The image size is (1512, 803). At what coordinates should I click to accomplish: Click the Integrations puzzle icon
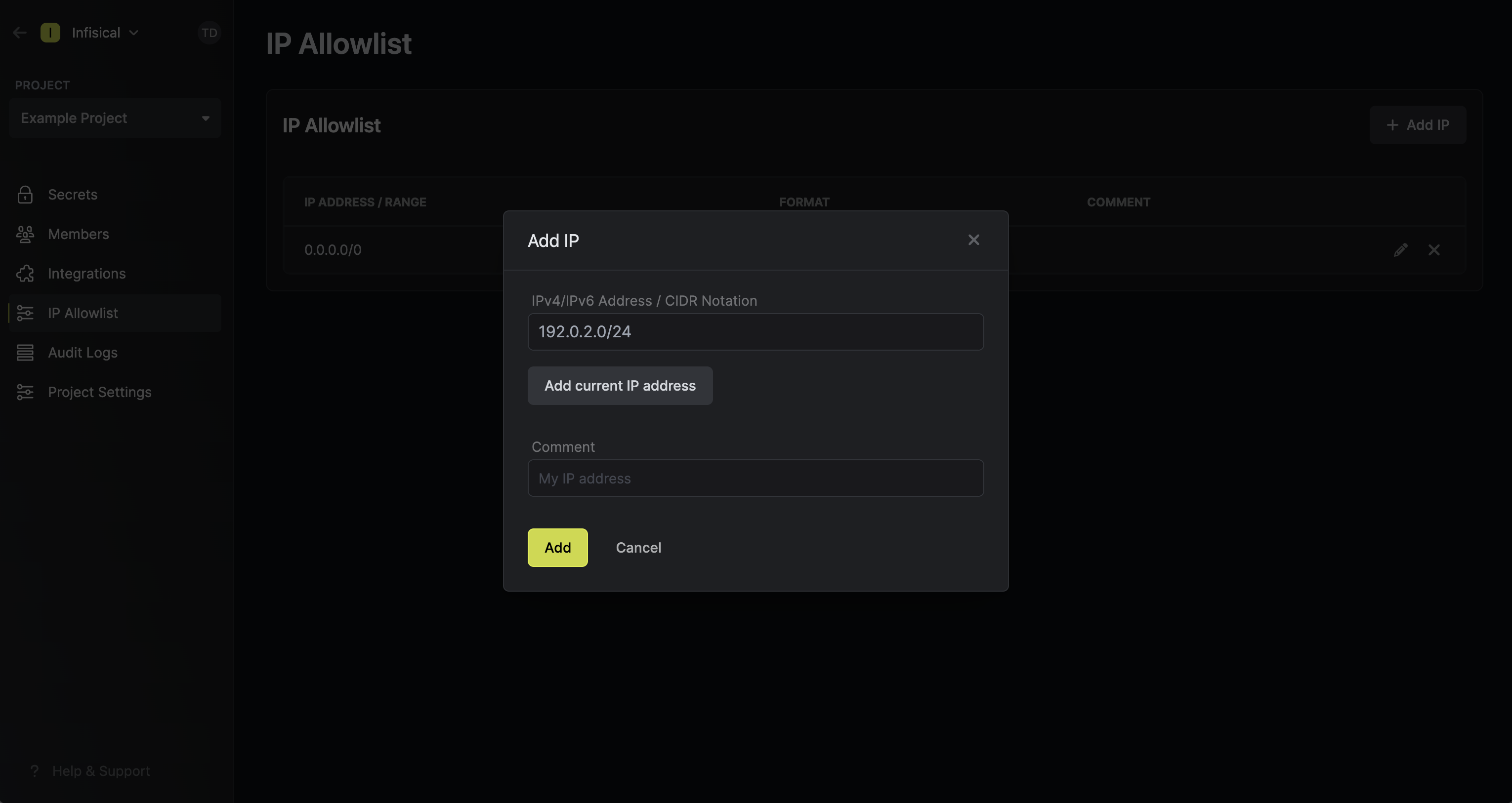click(x=25, y=274)
